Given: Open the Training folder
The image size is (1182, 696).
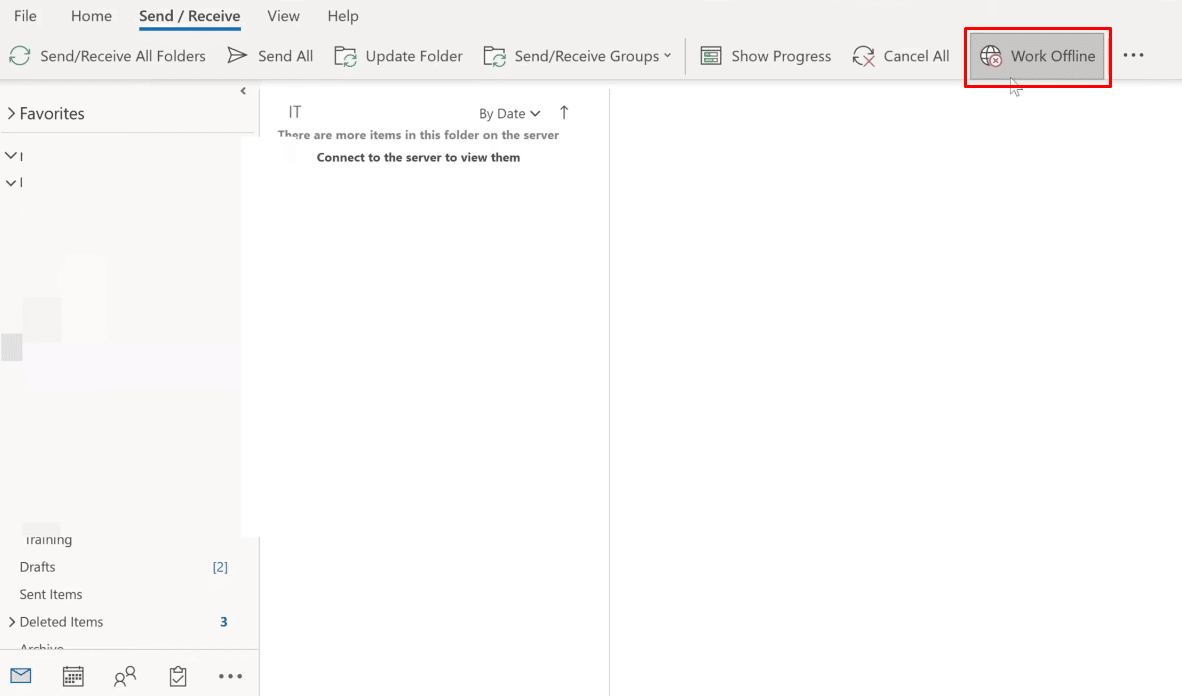Looking at the screenshot, I should point(48,540).
